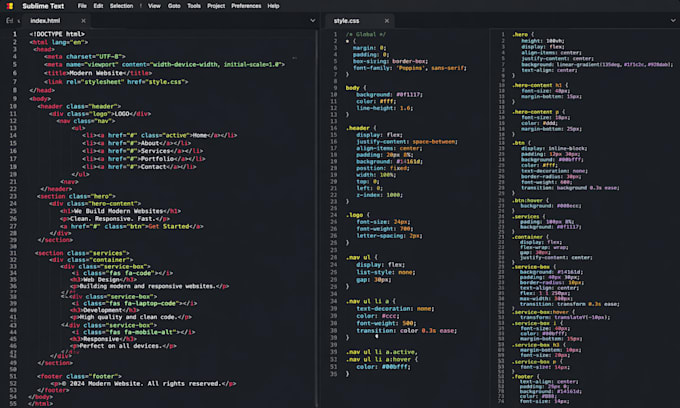Click the "fas fa-code" icon line
Image resolution: width=680 pixels, height=408 pixels.
pos(122,273)
